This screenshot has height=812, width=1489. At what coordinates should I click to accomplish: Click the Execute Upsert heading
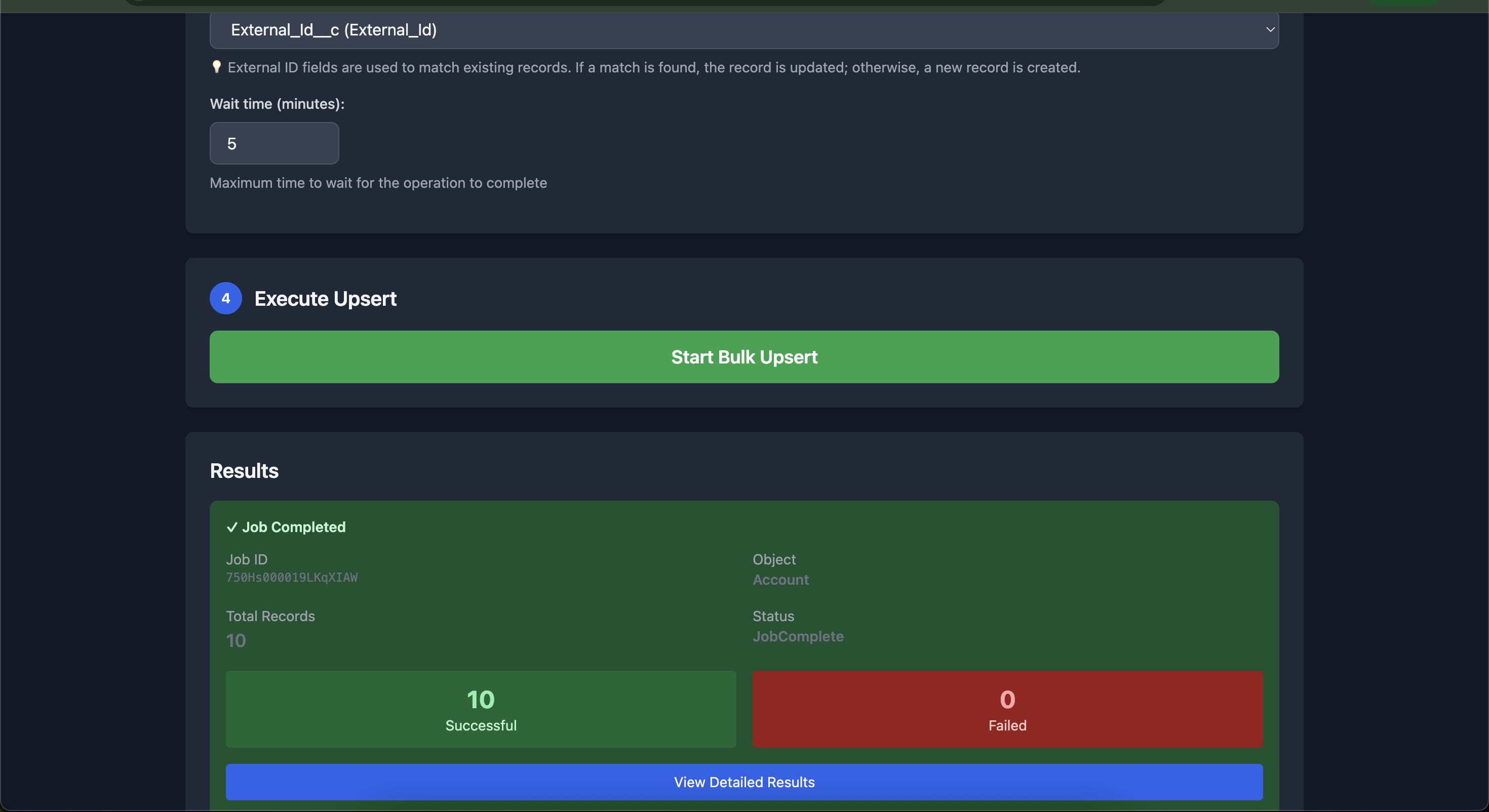[326, 299]
